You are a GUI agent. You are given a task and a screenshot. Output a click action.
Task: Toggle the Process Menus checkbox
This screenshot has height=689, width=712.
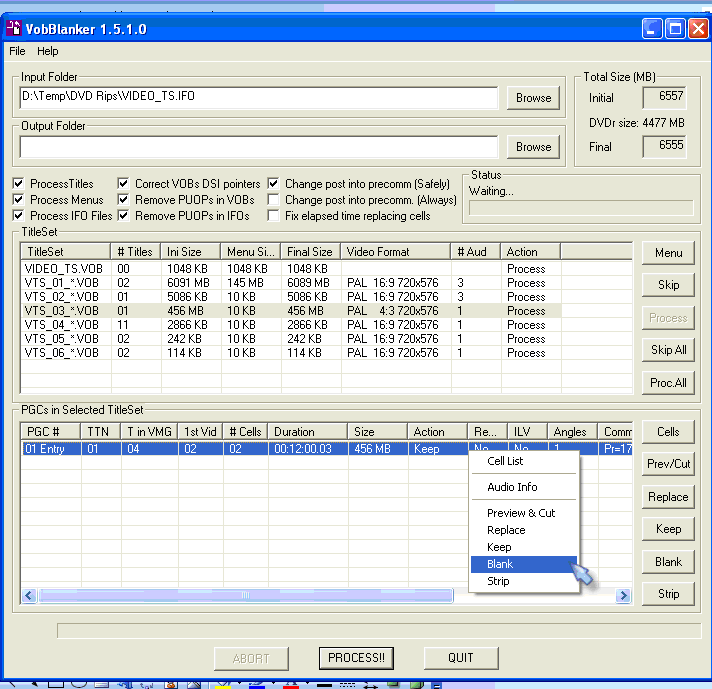click(x=19, y=199)
